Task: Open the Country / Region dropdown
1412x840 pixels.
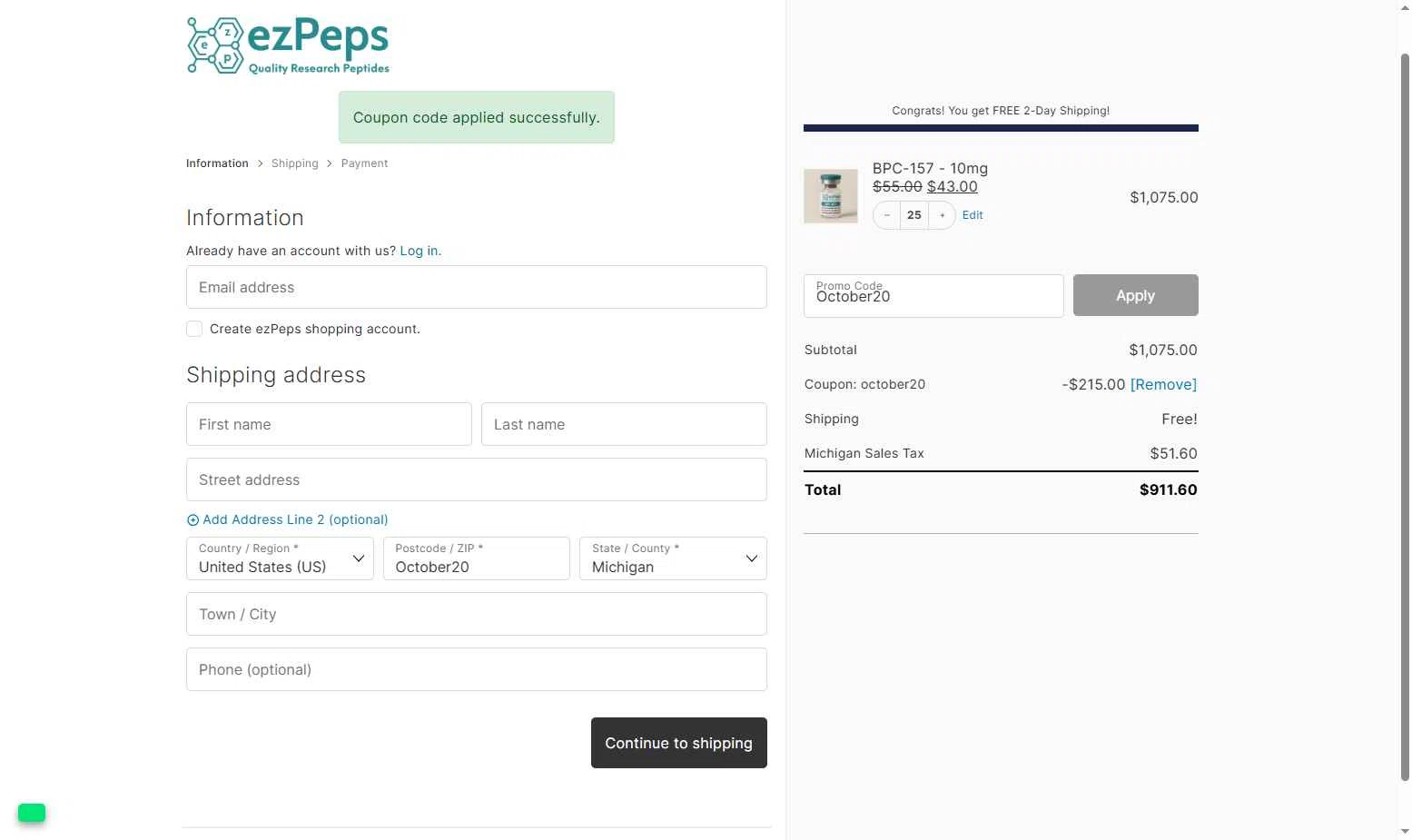Action: point(280,558)
